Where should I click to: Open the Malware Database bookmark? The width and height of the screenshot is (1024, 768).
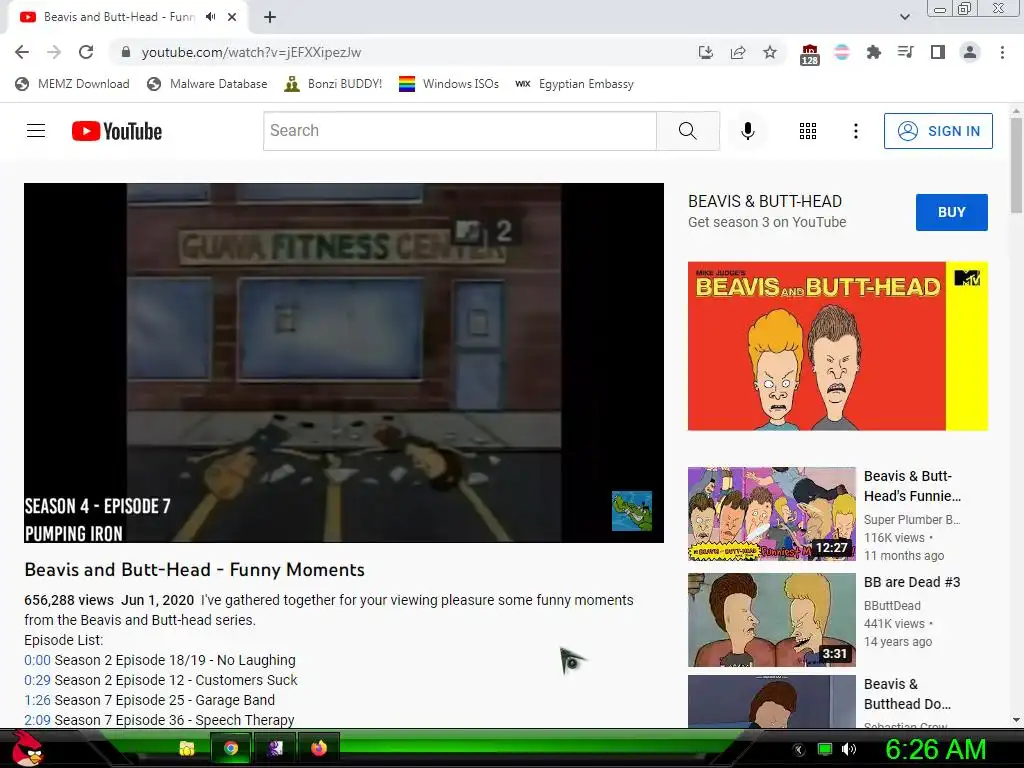pos(208,84)
